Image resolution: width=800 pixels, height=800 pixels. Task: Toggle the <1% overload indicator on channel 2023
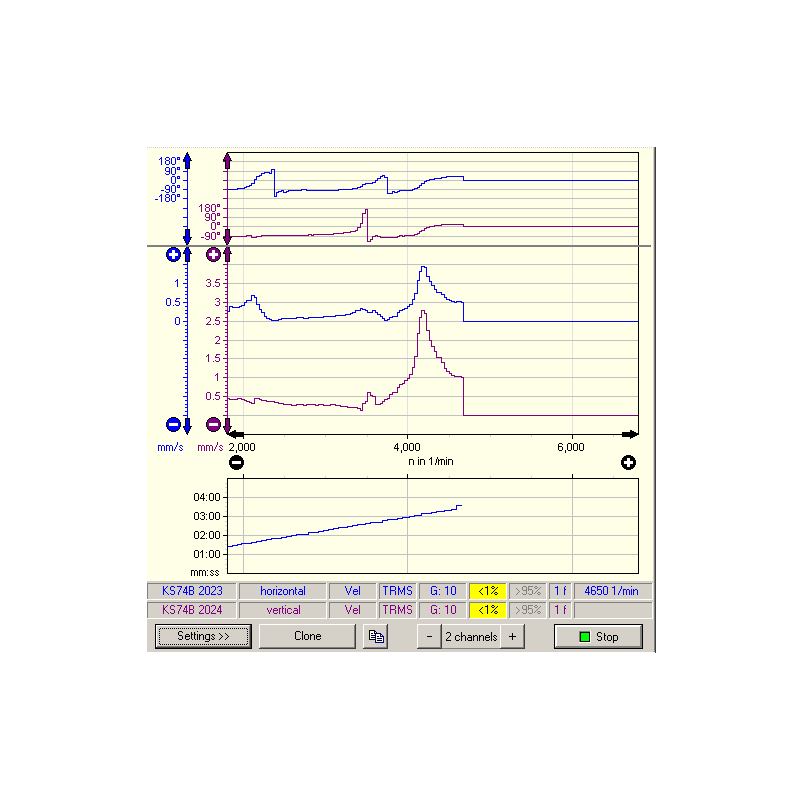tap(487, 591)
